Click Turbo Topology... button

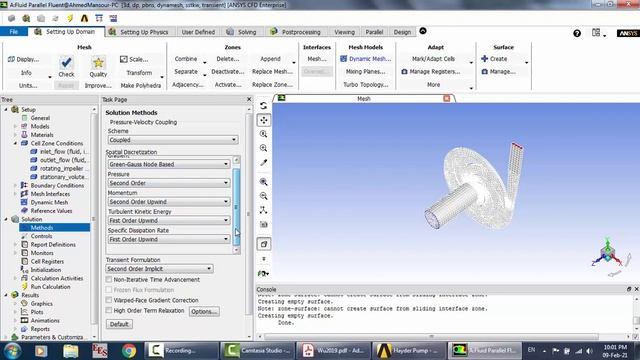[366, 84]
